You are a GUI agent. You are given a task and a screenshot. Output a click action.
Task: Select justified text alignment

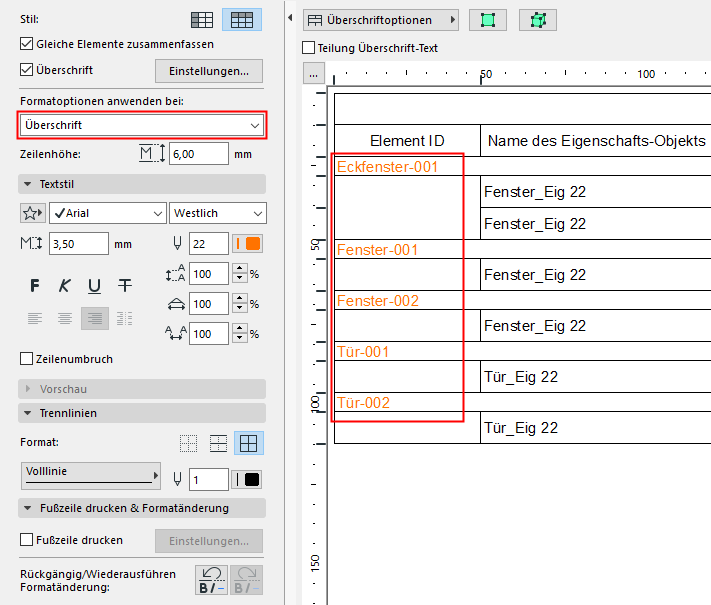[124, 318]
